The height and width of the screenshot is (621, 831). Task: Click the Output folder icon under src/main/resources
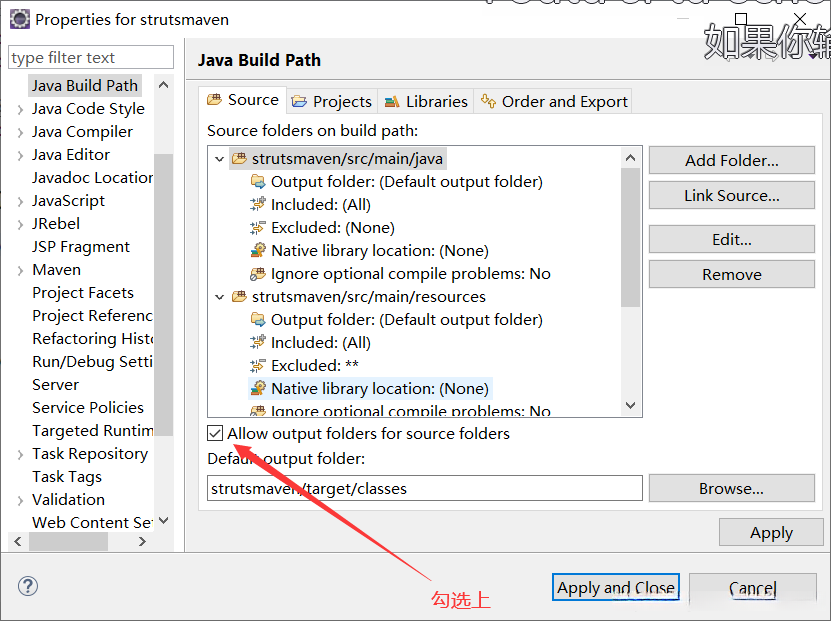tap(258, 320)
